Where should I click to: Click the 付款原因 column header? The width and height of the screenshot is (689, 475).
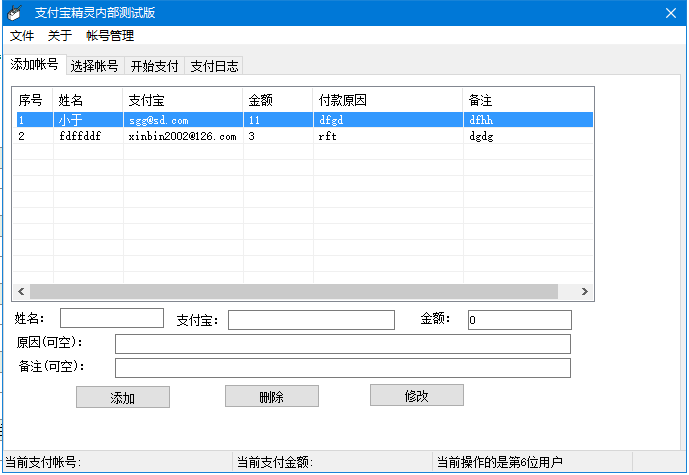(x=388, y=100)
